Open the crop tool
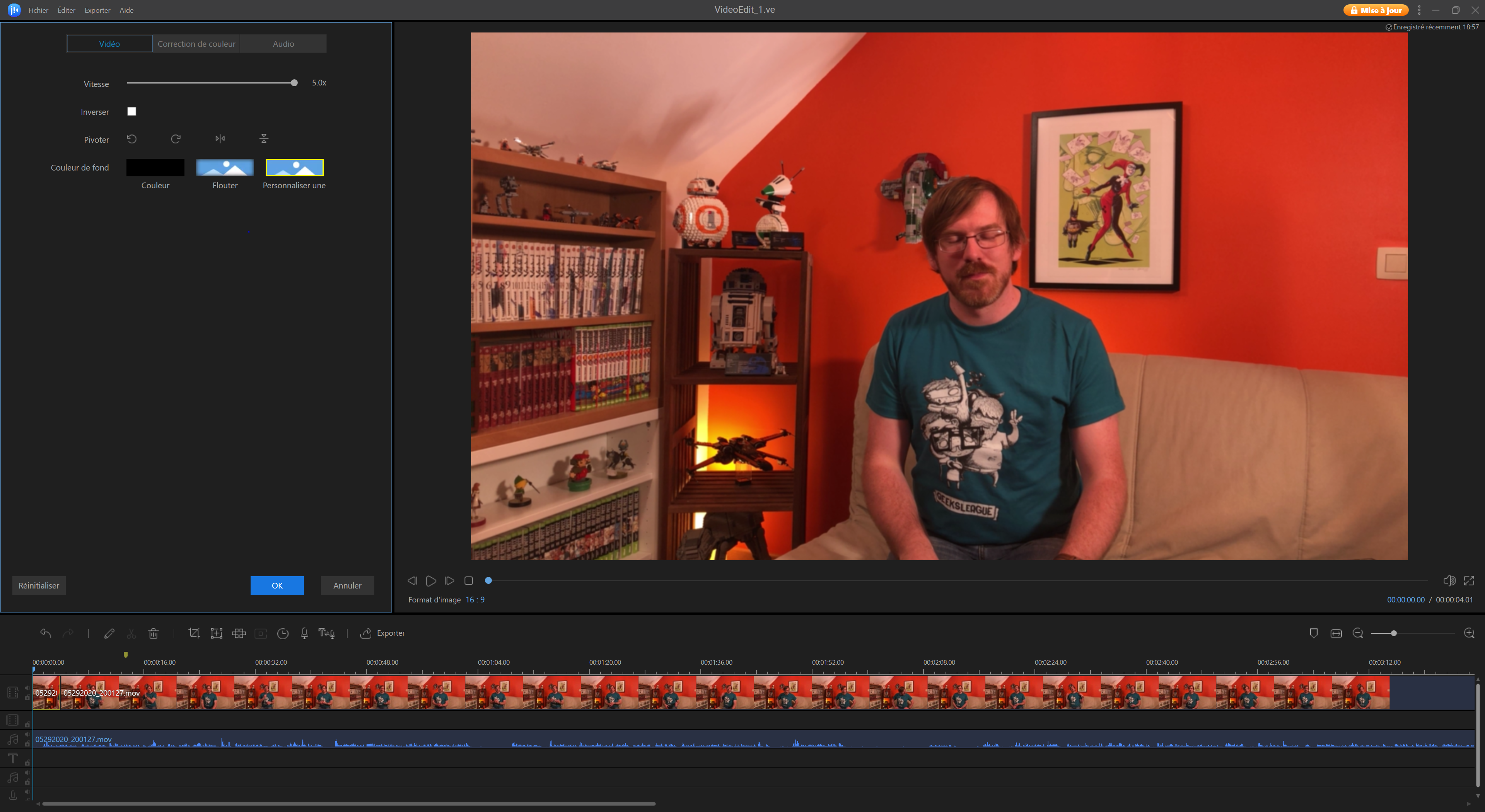Image resolution: width=1485 pixels, height=812 pixels. coord(194,633)
